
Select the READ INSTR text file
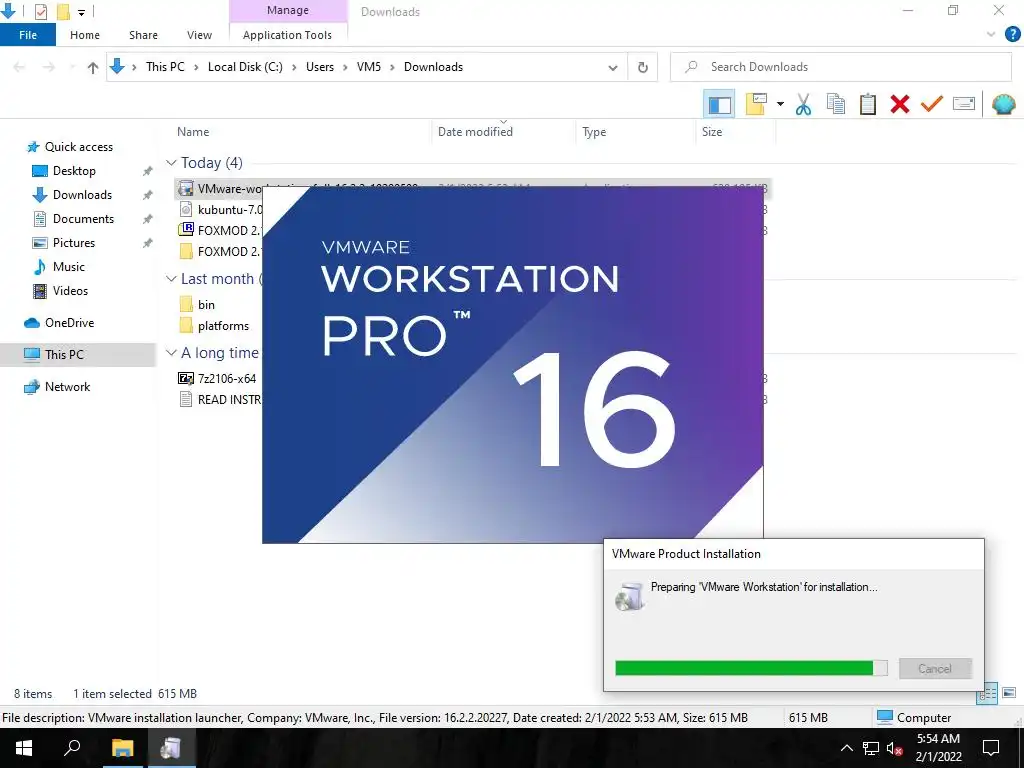click(220, 400)
